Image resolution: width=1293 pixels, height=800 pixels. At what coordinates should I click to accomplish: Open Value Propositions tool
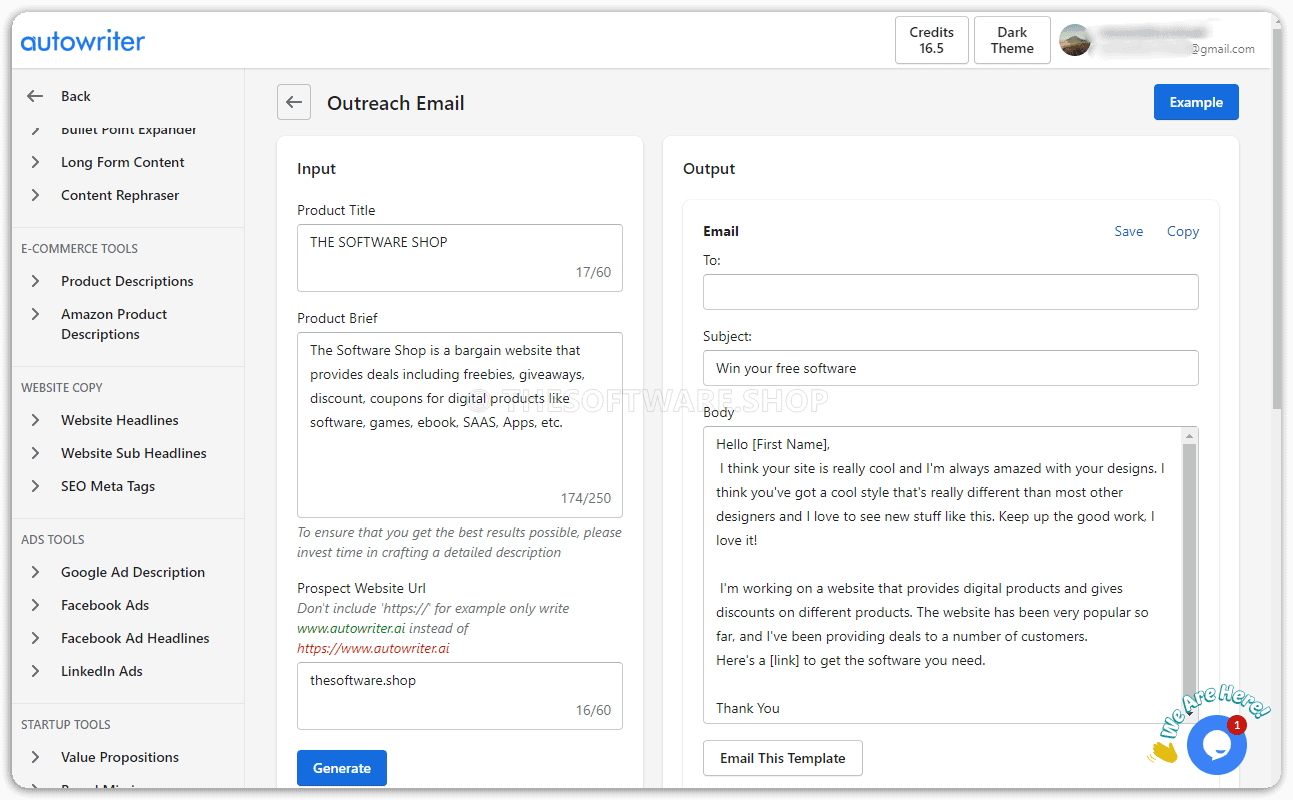120,757
